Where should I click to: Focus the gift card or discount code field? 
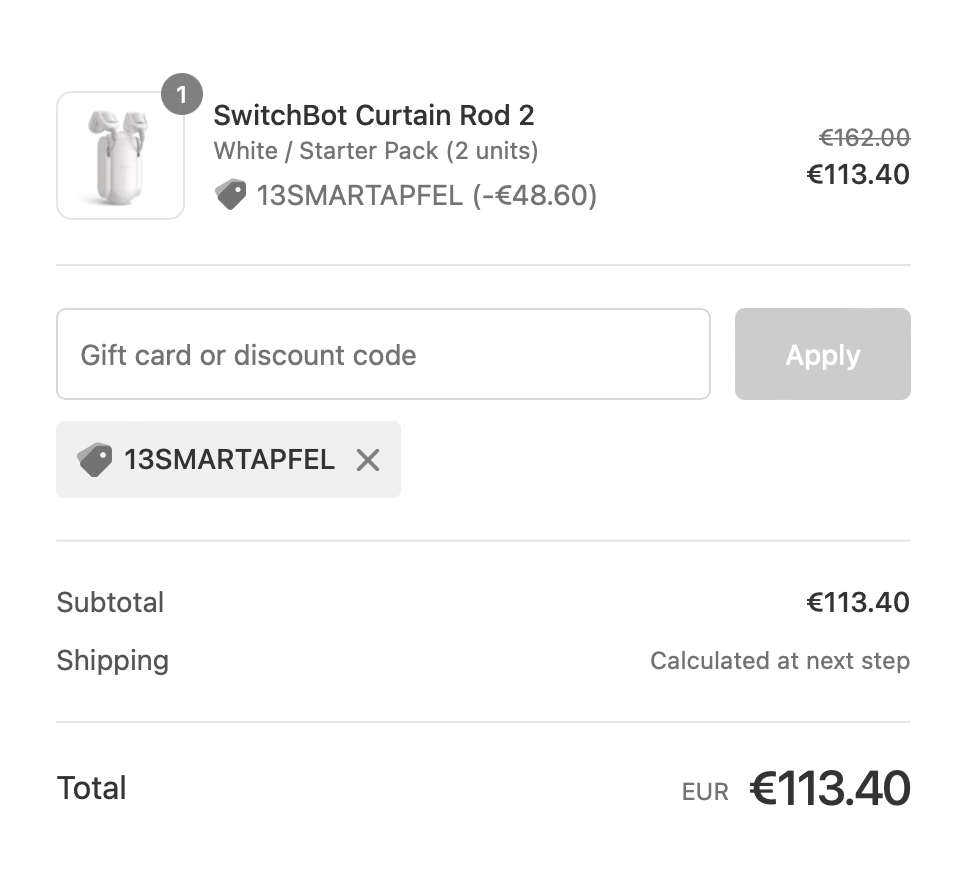pyautogui.click(x=383, y=355)
